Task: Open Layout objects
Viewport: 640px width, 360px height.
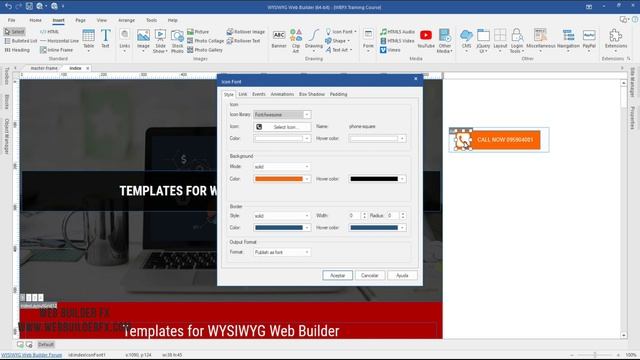Action: point(500,40)
